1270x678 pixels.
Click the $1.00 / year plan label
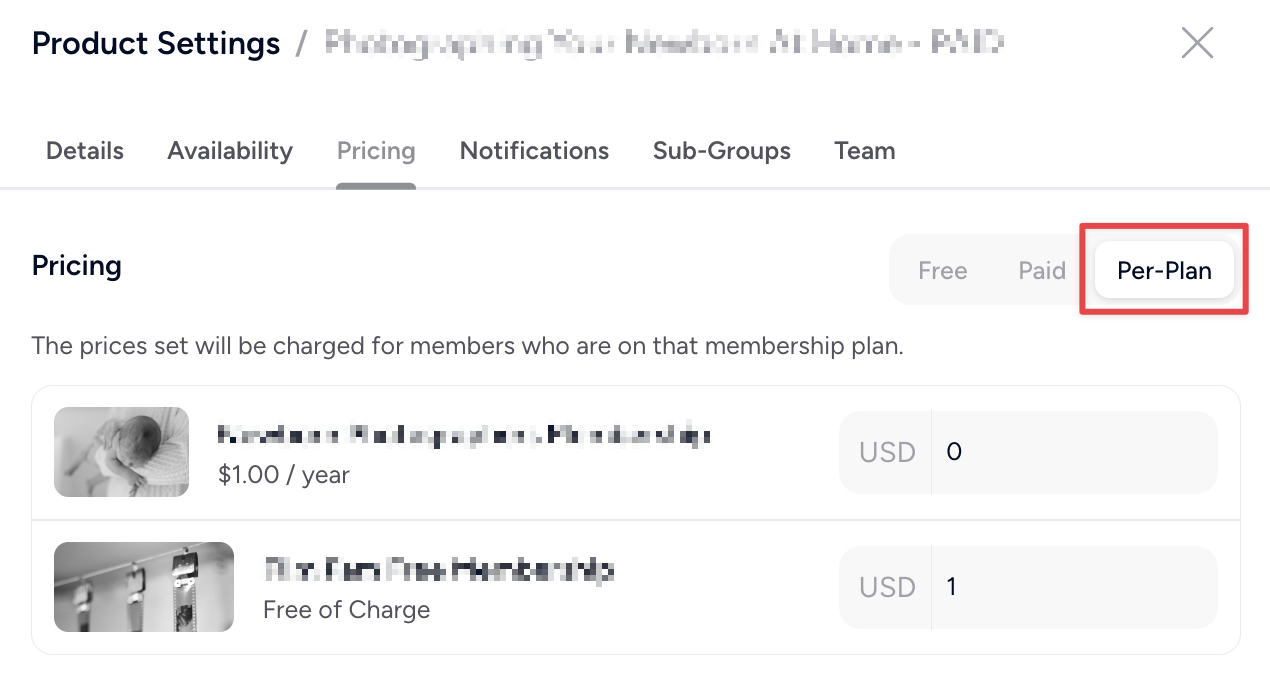pos(284,474)
